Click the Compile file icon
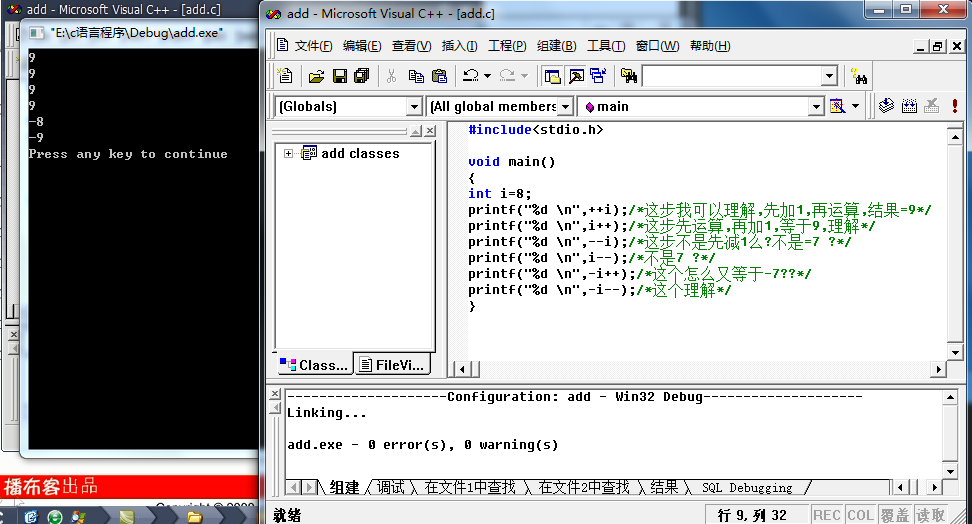The height and width of the screenshot is (524, 972). (886, 106)
